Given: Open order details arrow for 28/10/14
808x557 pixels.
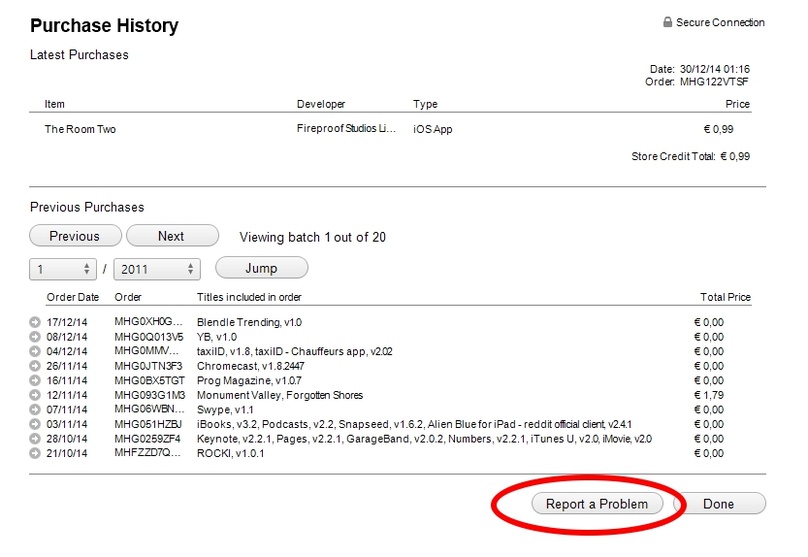Looking at the screenshot, I should [x=35, y=439].
